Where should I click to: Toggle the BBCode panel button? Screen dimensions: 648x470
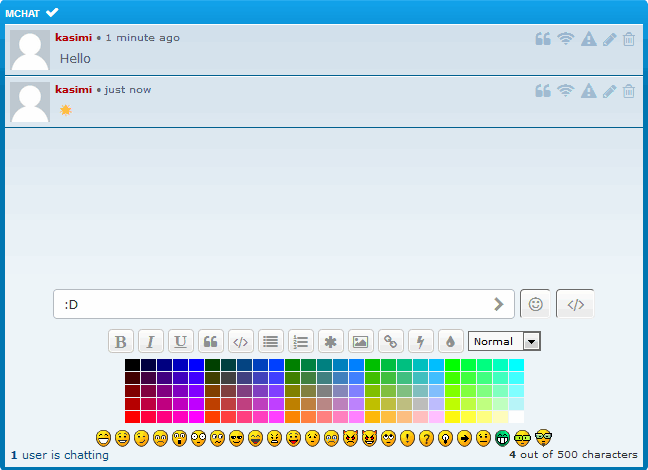coord(575,304)
